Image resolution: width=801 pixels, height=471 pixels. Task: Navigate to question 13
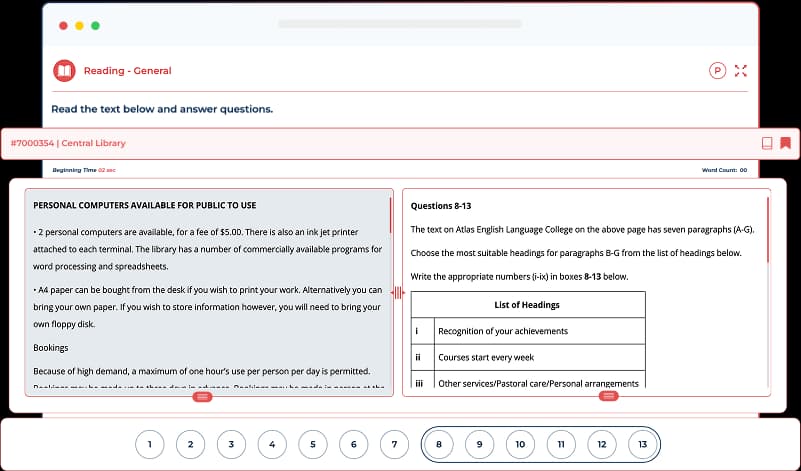pyautogui.click(x=643, y=444)
